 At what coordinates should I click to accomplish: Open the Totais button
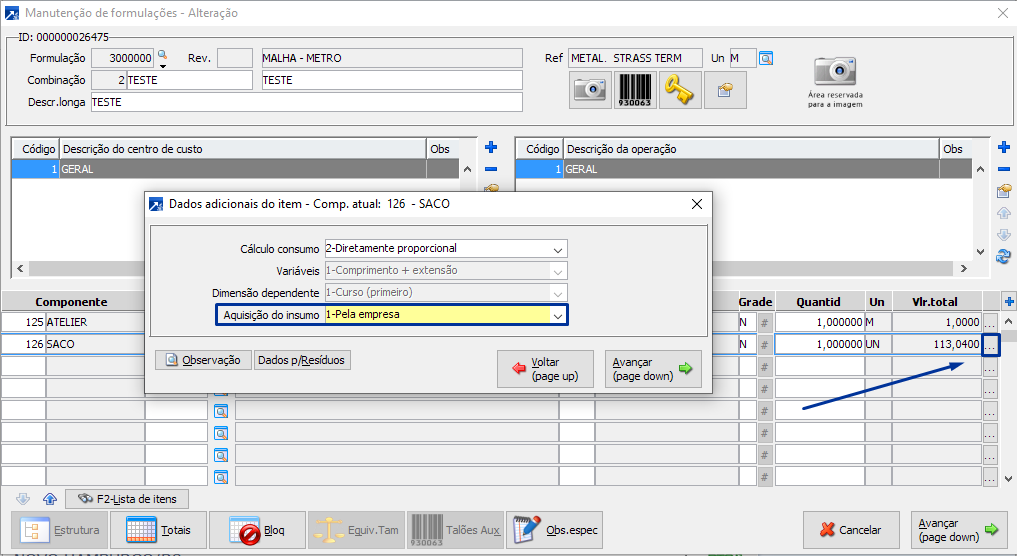point(159,530)
